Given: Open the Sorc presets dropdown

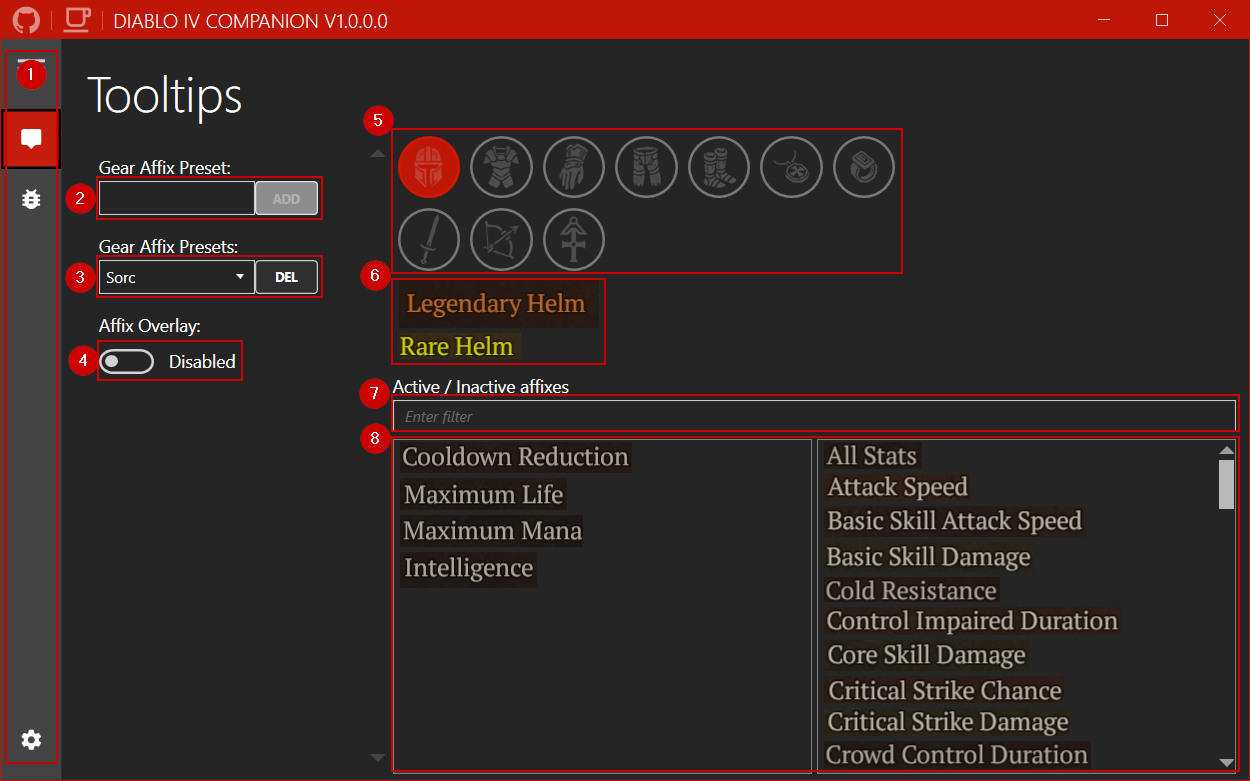Looking at the screenshot, I should click(177, 277).
